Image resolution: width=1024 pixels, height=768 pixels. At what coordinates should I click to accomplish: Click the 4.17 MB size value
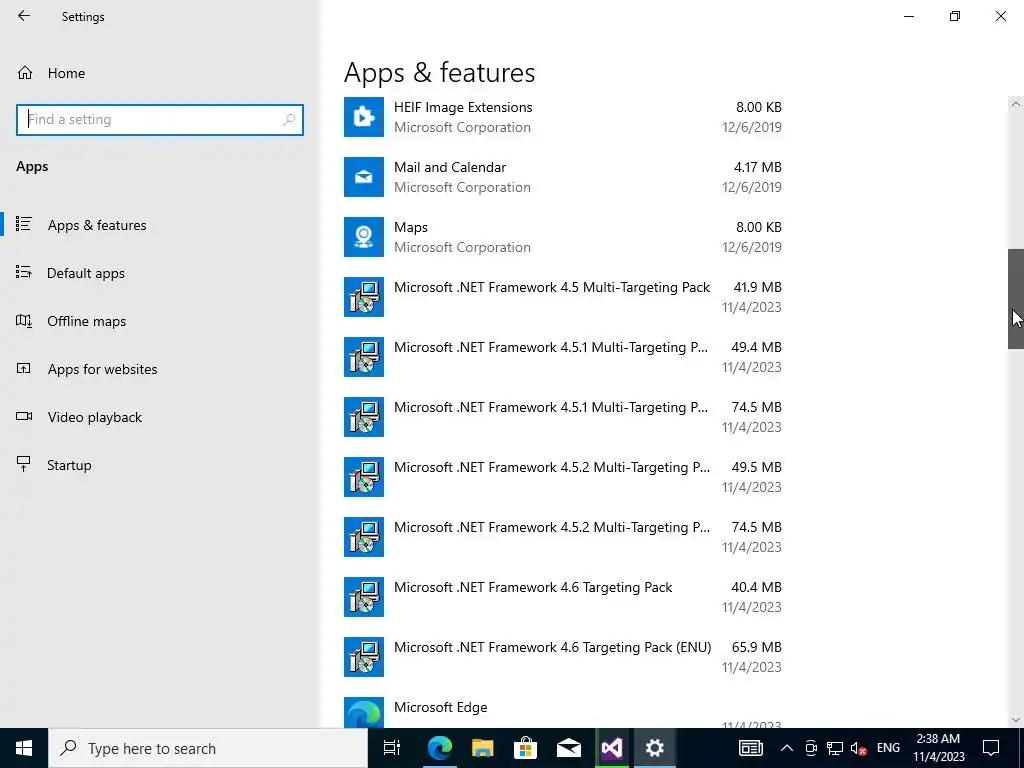tap(758, 167)
